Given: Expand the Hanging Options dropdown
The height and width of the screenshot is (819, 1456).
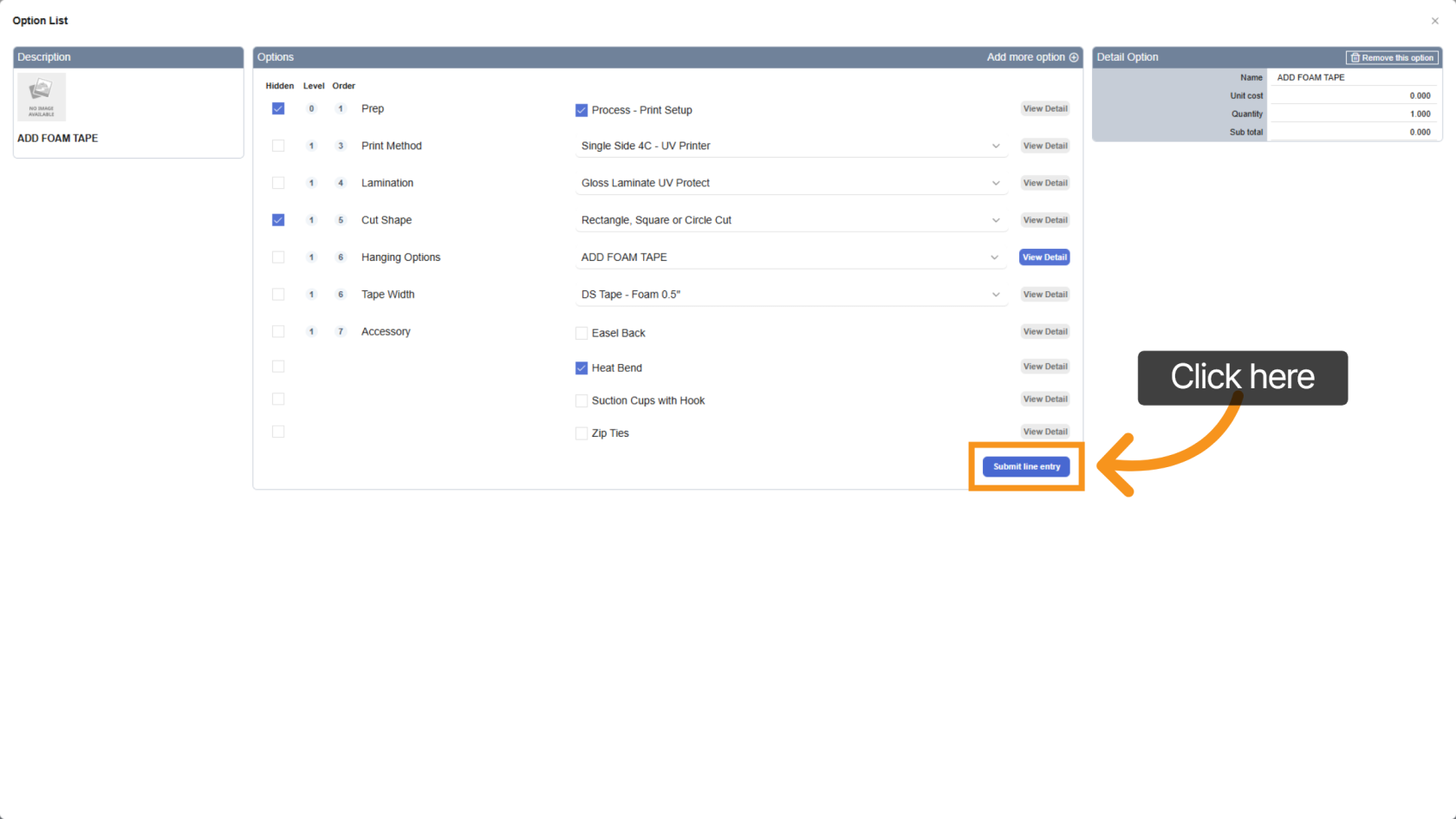Looking at the screenshot, I should click(790, 257).
